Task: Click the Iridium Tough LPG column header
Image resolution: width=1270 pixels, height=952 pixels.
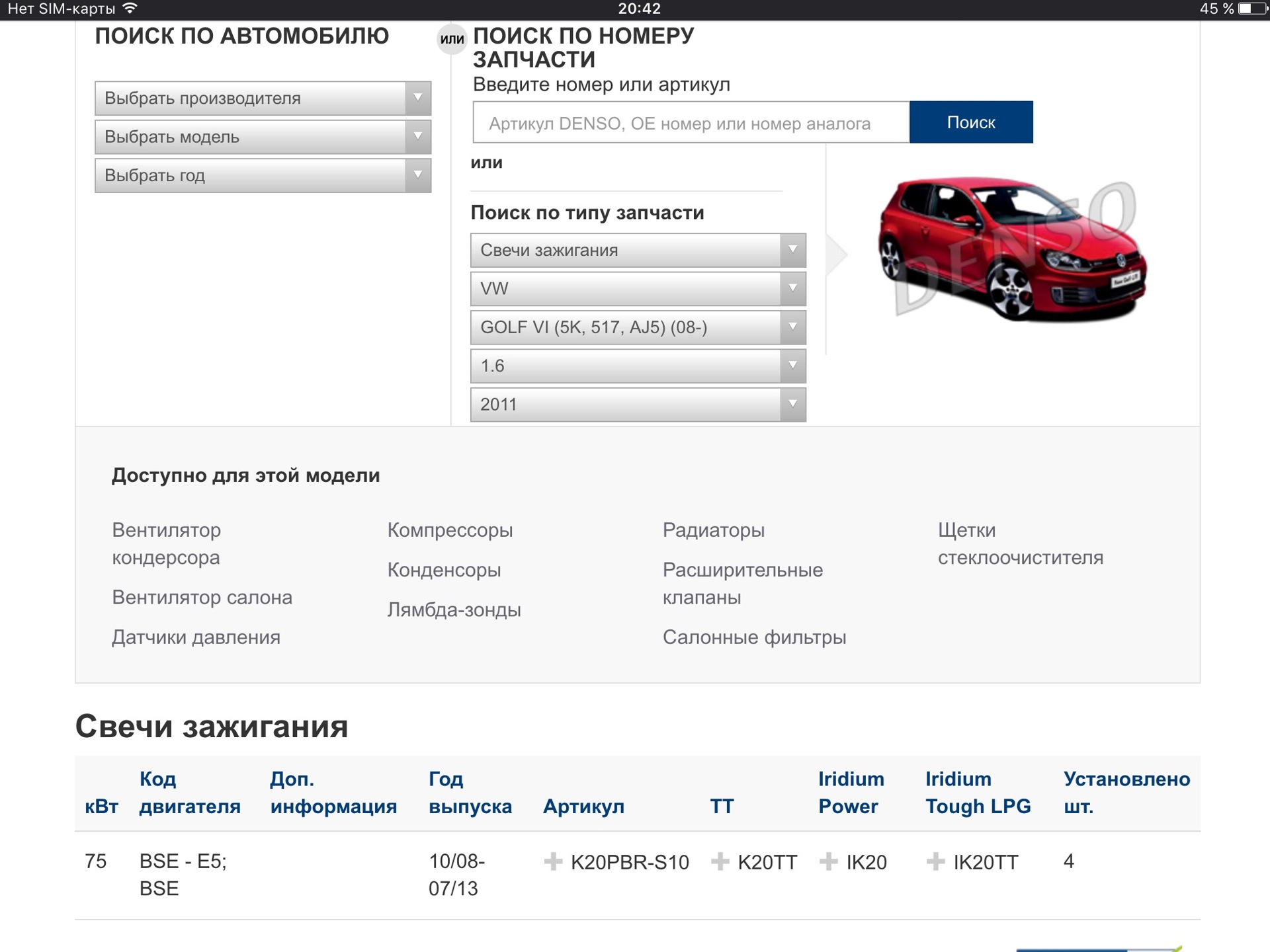Action: (x=978, y=793)
